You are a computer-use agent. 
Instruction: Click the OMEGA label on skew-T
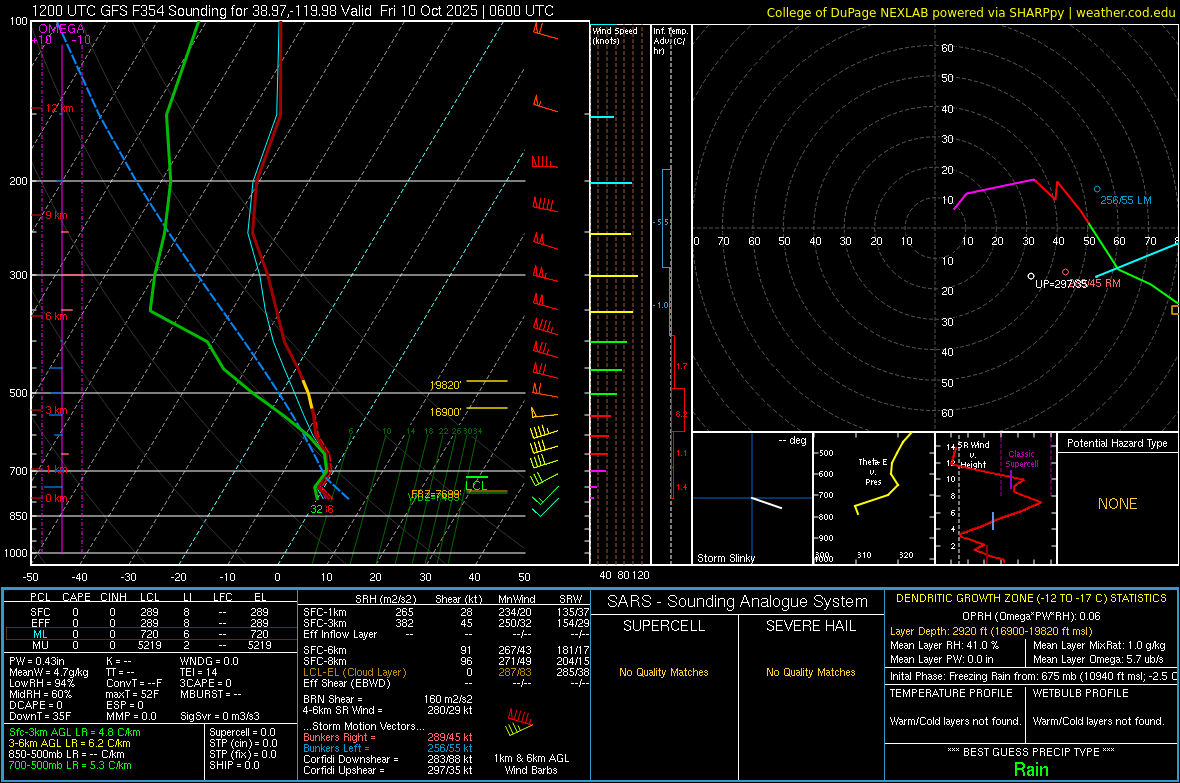(61, 29)
